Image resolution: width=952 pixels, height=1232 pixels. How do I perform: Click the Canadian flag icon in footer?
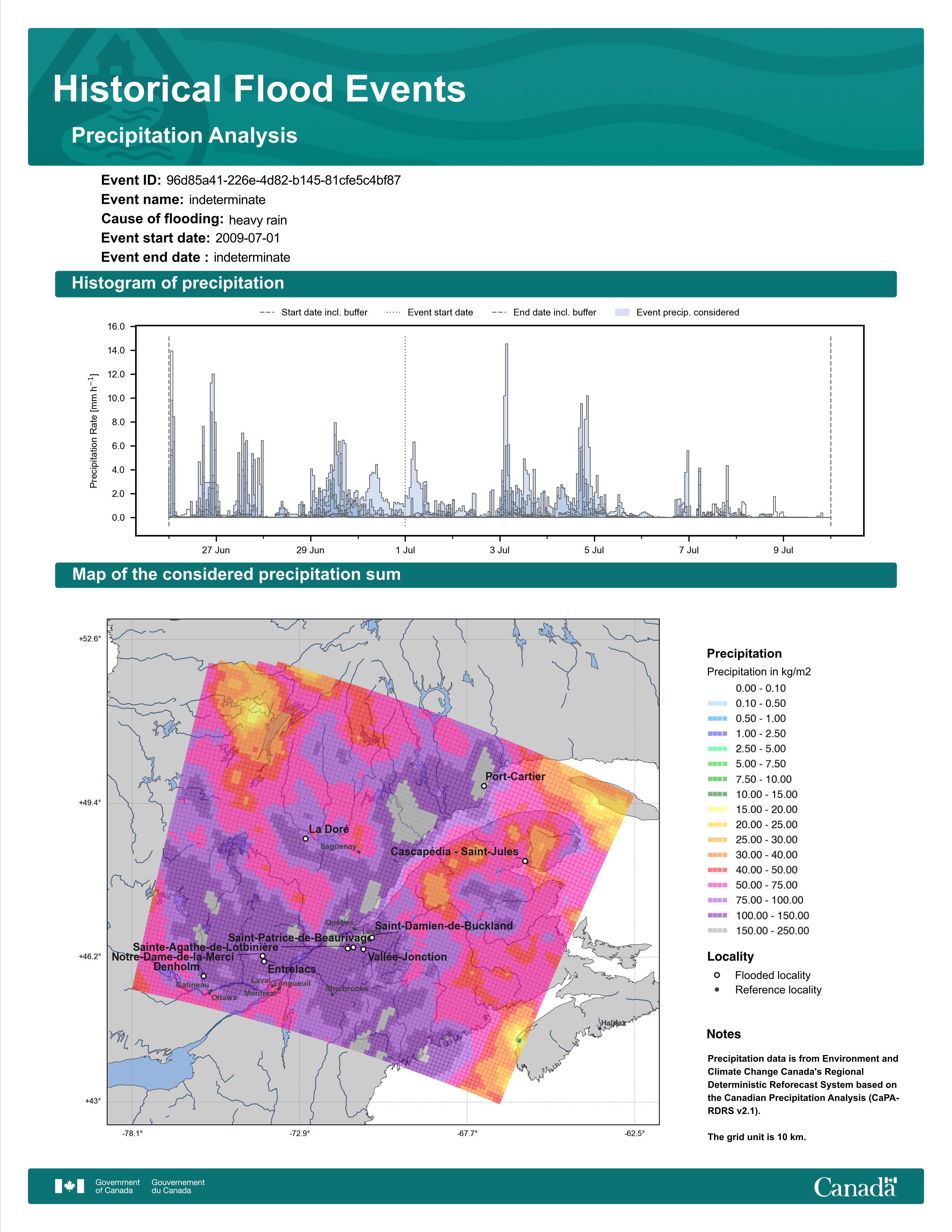(69, 1186)
